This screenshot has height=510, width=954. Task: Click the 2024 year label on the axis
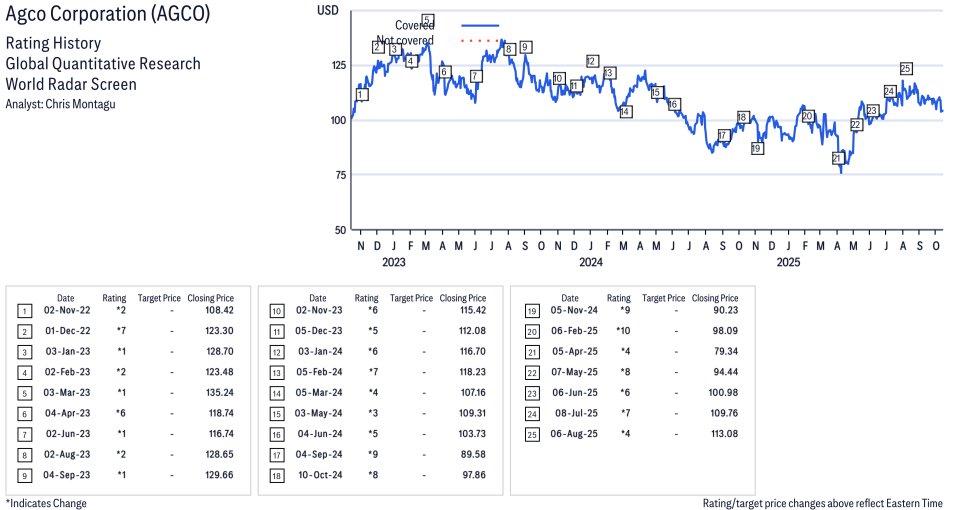pyautogui.click(x=591, y=263)
